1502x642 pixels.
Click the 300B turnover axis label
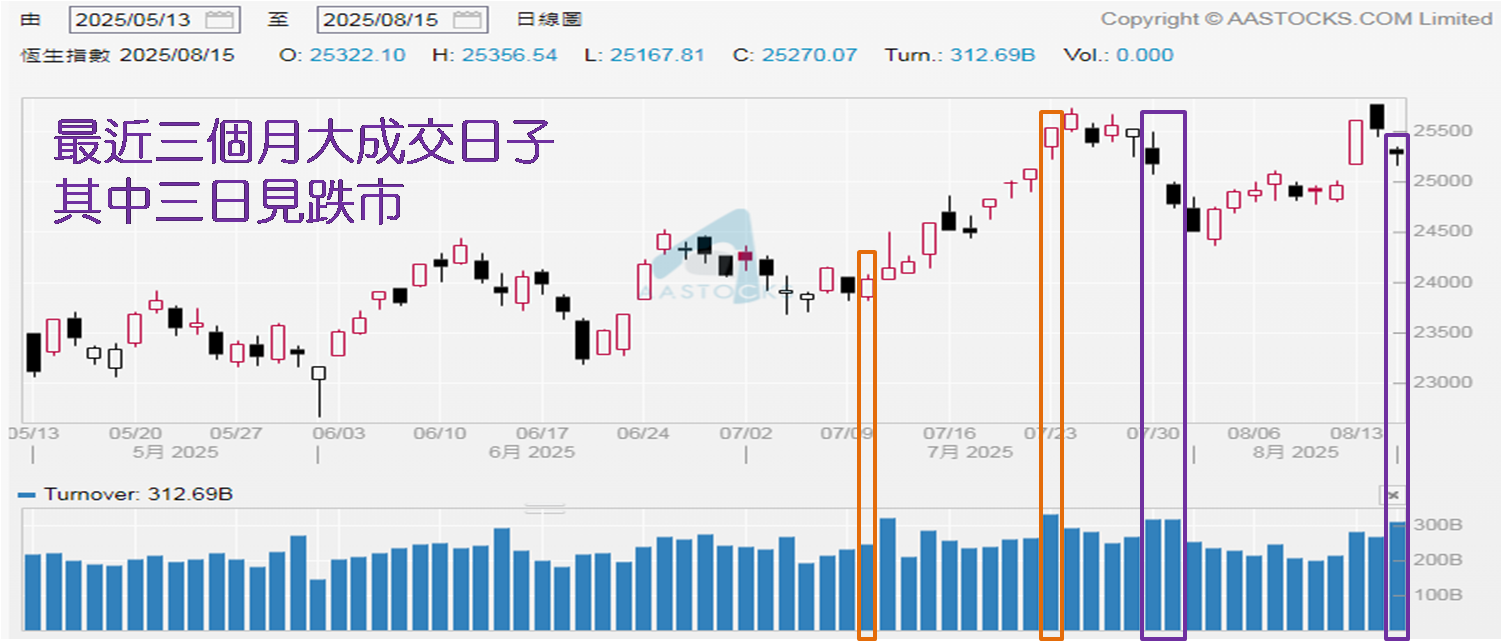(x=1440, y=525)
